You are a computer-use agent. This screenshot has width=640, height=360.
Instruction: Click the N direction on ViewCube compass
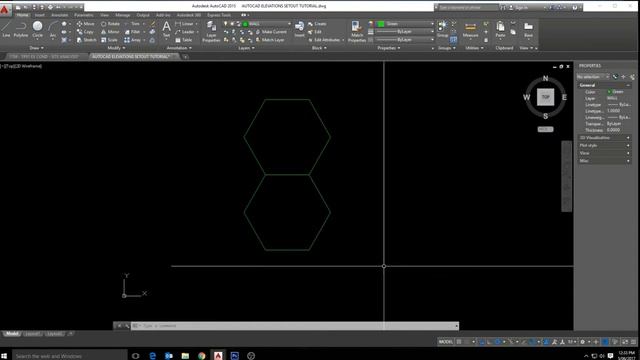545,78
